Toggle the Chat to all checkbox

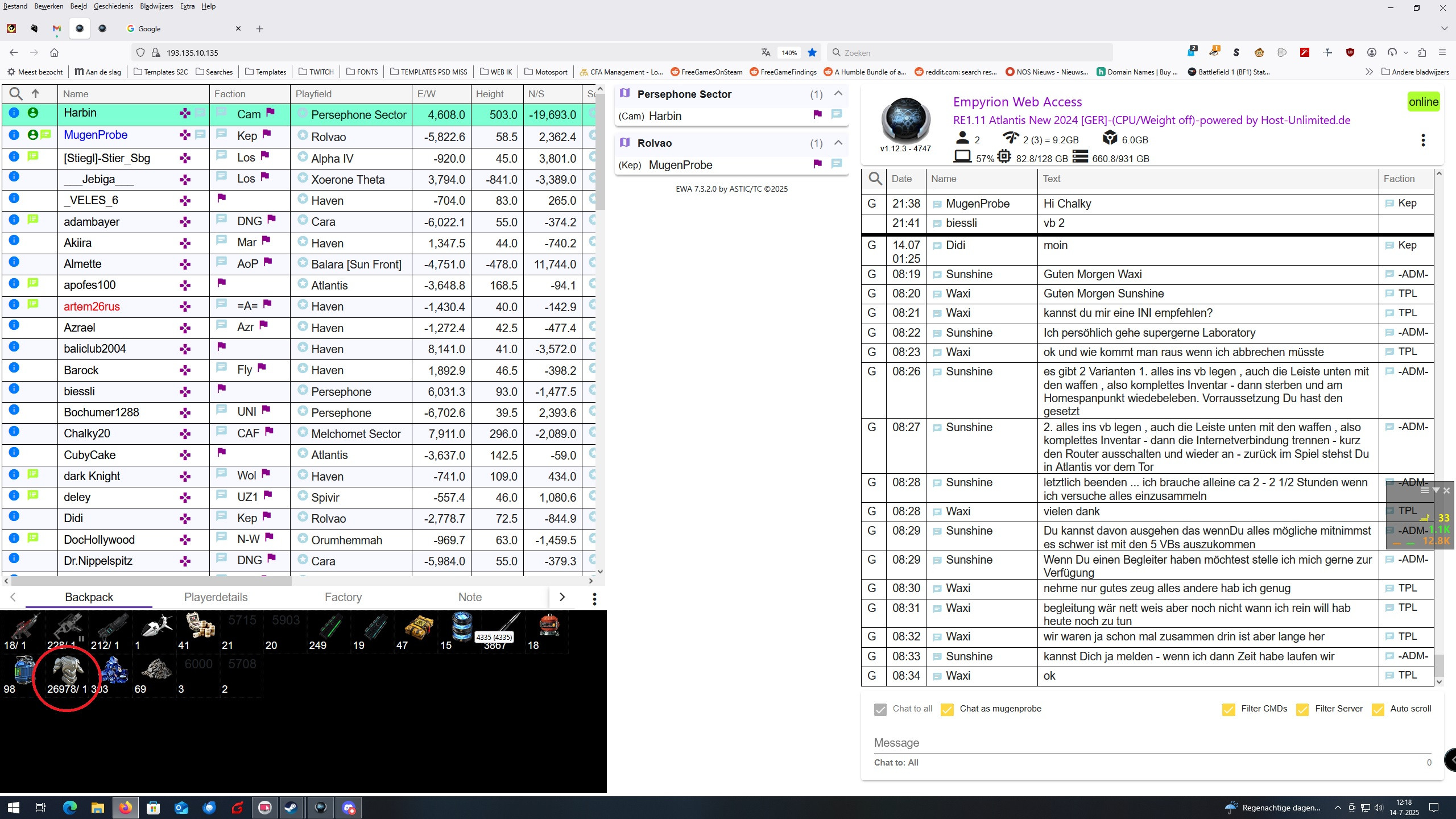pos(880,709)
